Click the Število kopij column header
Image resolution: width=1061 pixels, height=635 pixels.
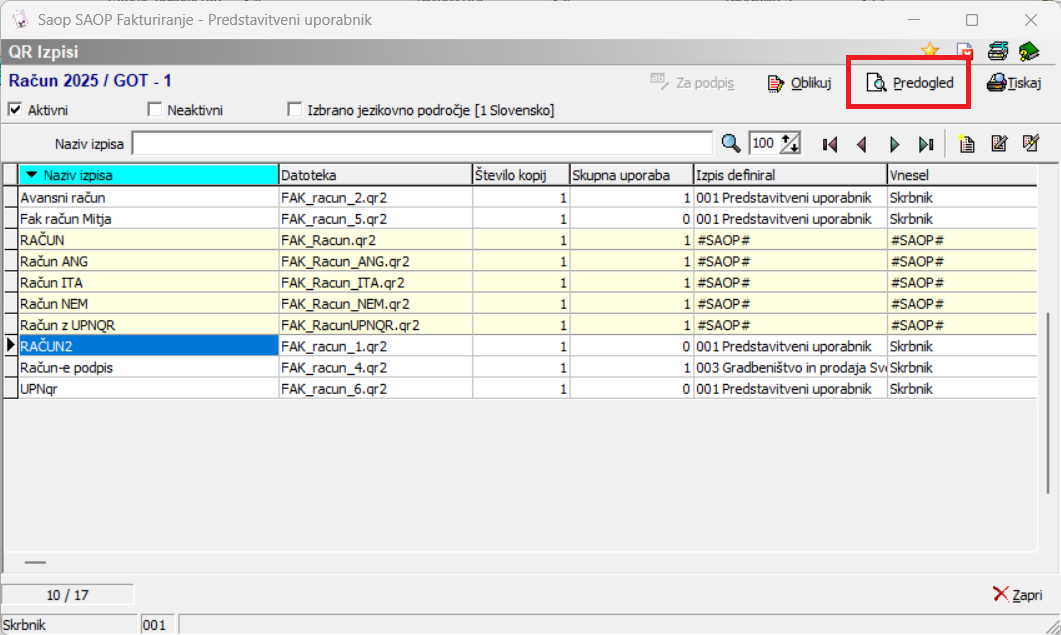coord(521,175)
